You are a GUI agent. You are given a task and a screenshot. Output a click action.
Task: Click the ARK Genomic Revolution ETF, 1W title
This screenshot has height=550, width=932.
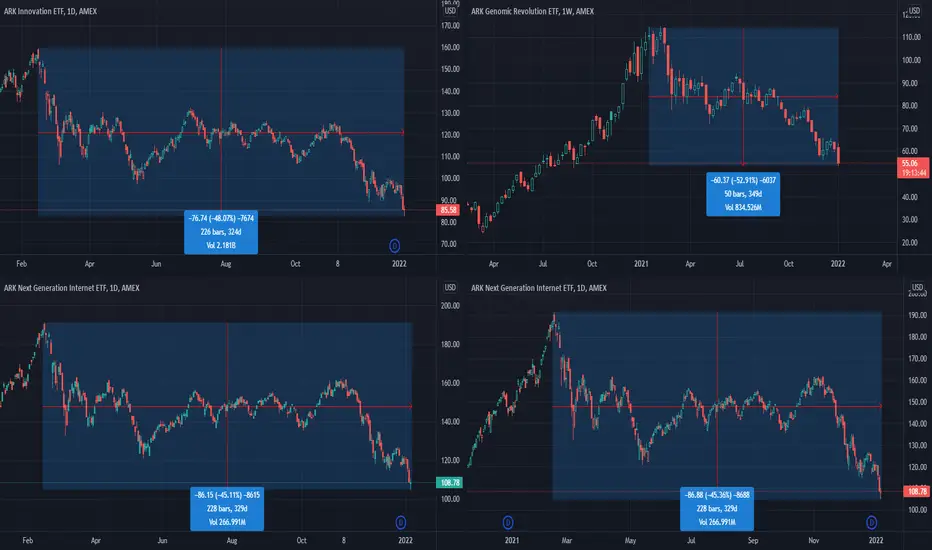532,11
